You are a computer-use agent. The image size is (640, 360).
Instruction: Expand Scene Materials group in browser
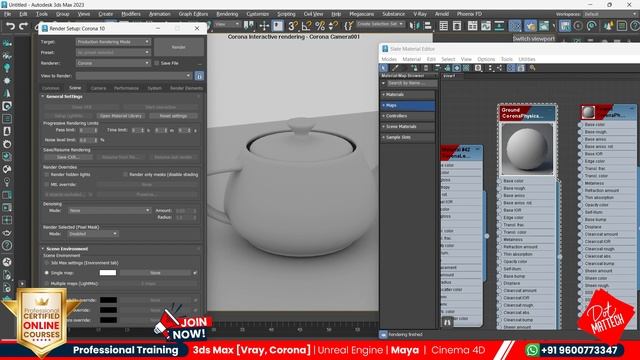[408, 127]
